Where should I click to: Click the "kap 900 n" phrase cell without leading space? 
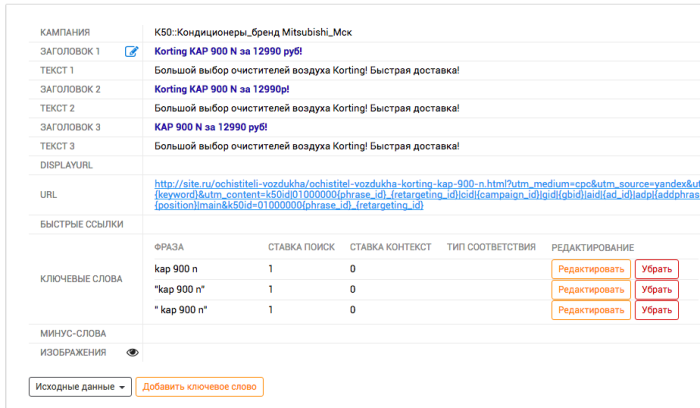click(x=179, y=290)
